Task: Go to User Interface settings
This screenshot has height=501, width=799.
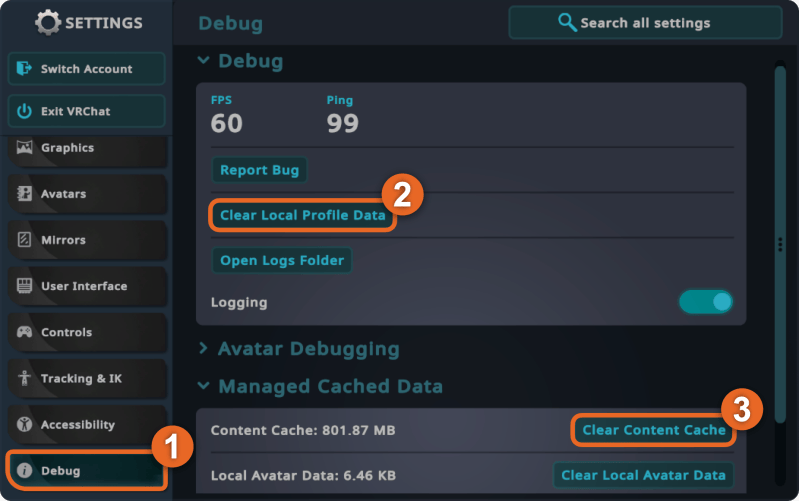Action: [x=88, y=286]
